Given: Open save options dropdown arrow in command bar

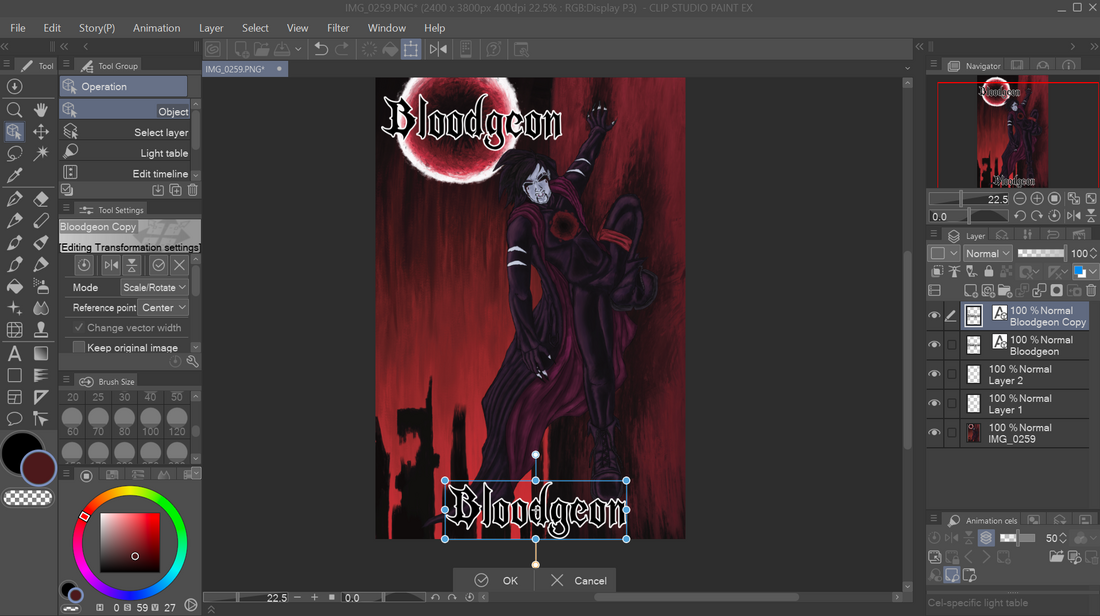Looking at the screenshot, I should tap(298, 49).
